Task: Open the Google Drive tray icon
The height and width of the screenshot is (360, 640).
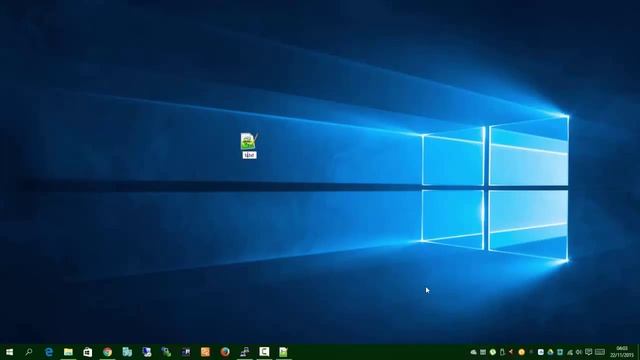Action: pyautogui.click(x=550, y=352)
